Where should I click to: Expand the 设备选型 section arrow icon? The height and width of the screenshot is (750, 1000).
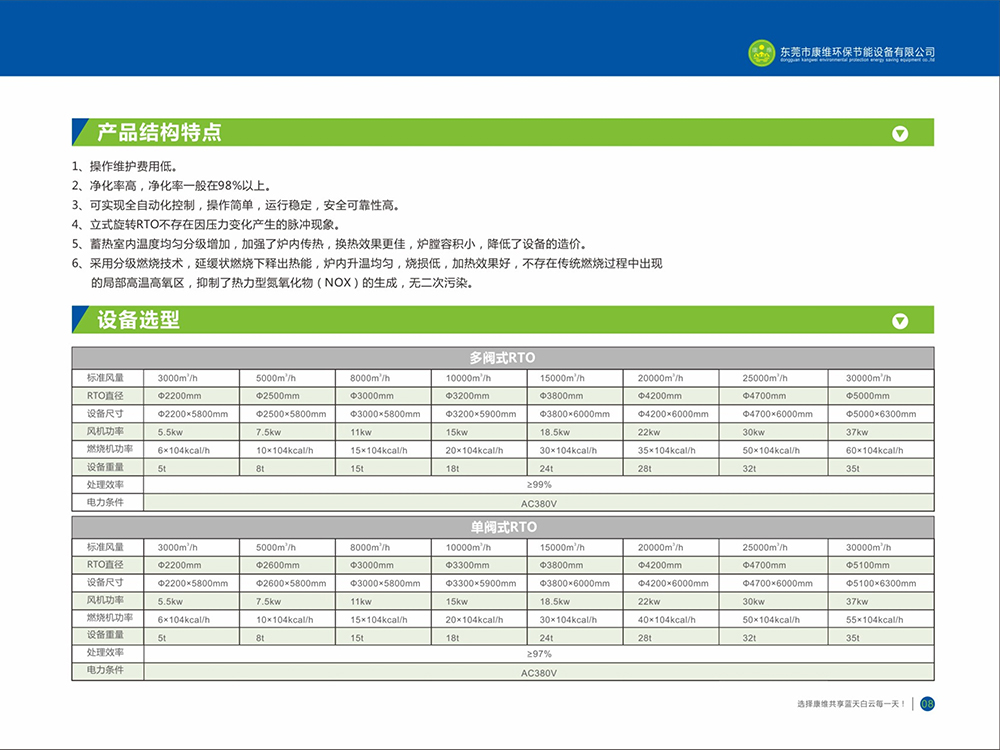900,321
